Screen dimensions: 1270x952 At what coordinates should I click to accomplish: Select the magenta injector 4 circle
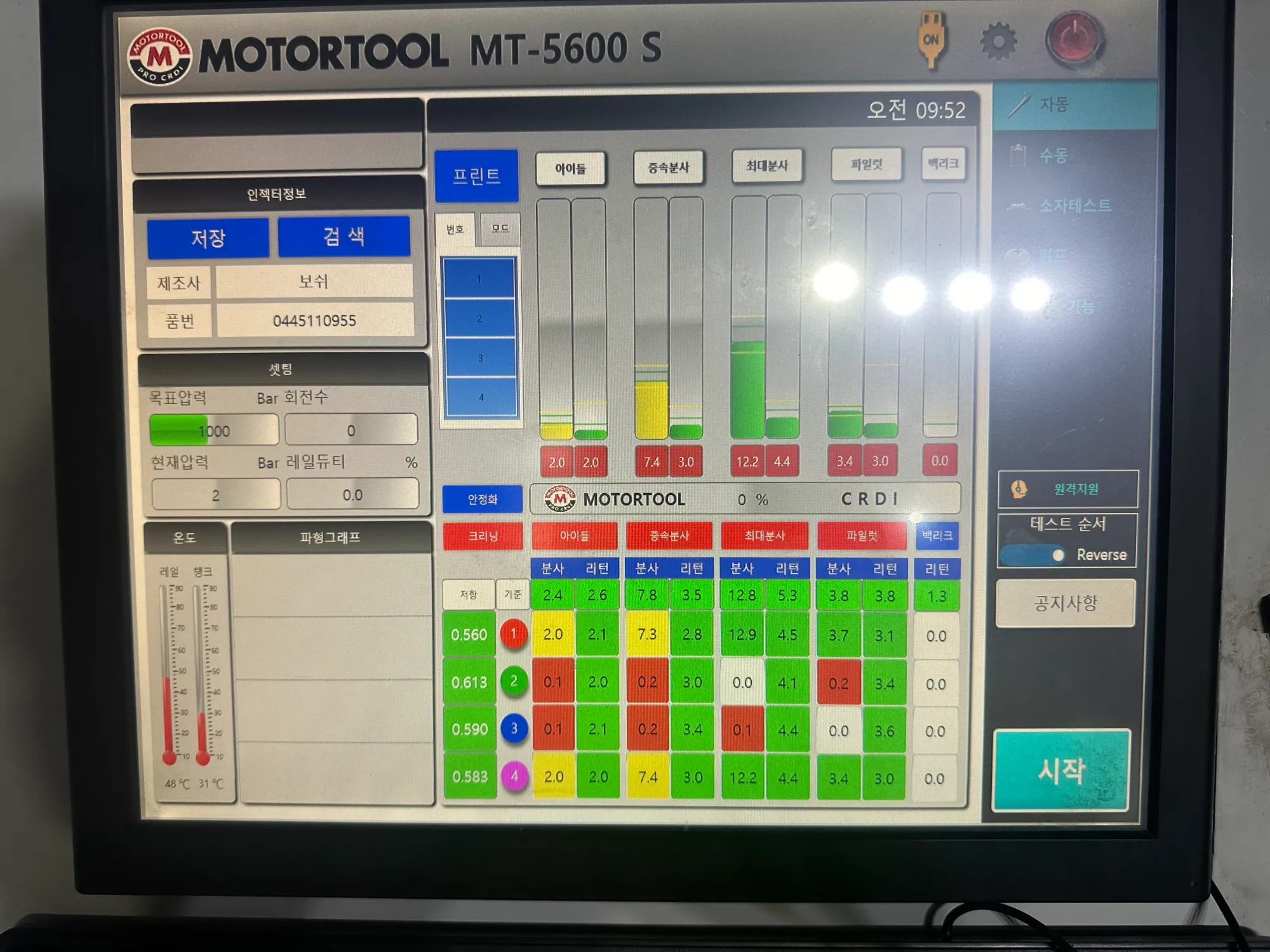[x=514, y=776]
